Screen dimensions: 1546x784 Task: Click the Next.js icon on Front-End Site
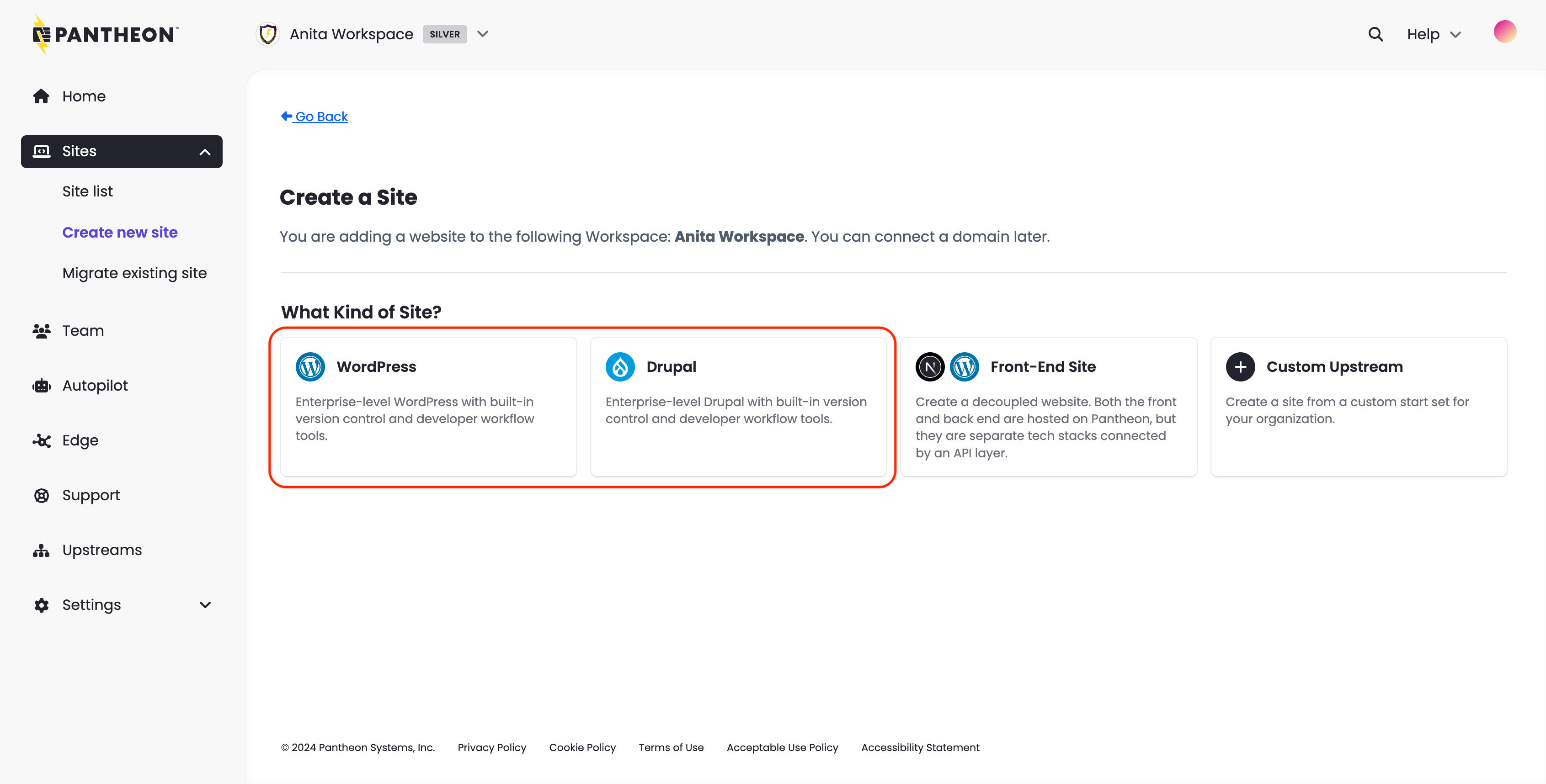pyautogui.click(x=930, y=366)
